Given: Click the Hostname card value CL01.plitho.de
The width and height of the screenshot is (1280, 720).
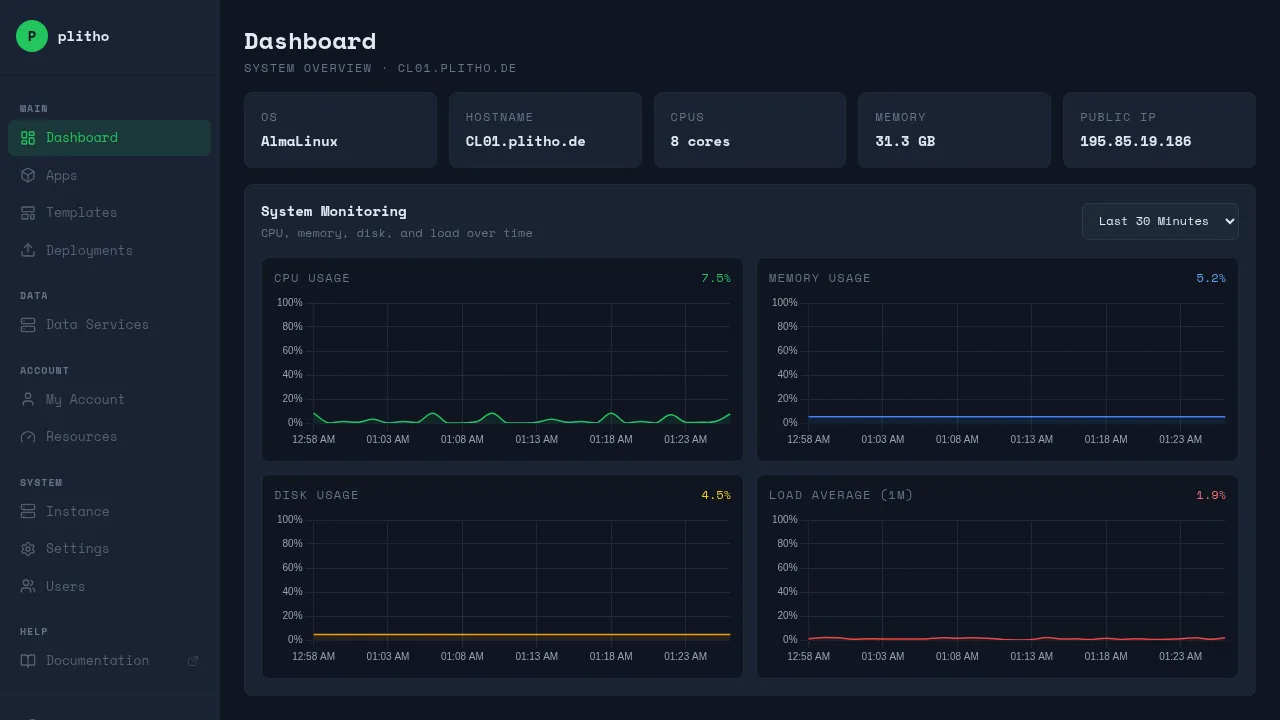Looking at the screenshot, I should coord(525,141).
